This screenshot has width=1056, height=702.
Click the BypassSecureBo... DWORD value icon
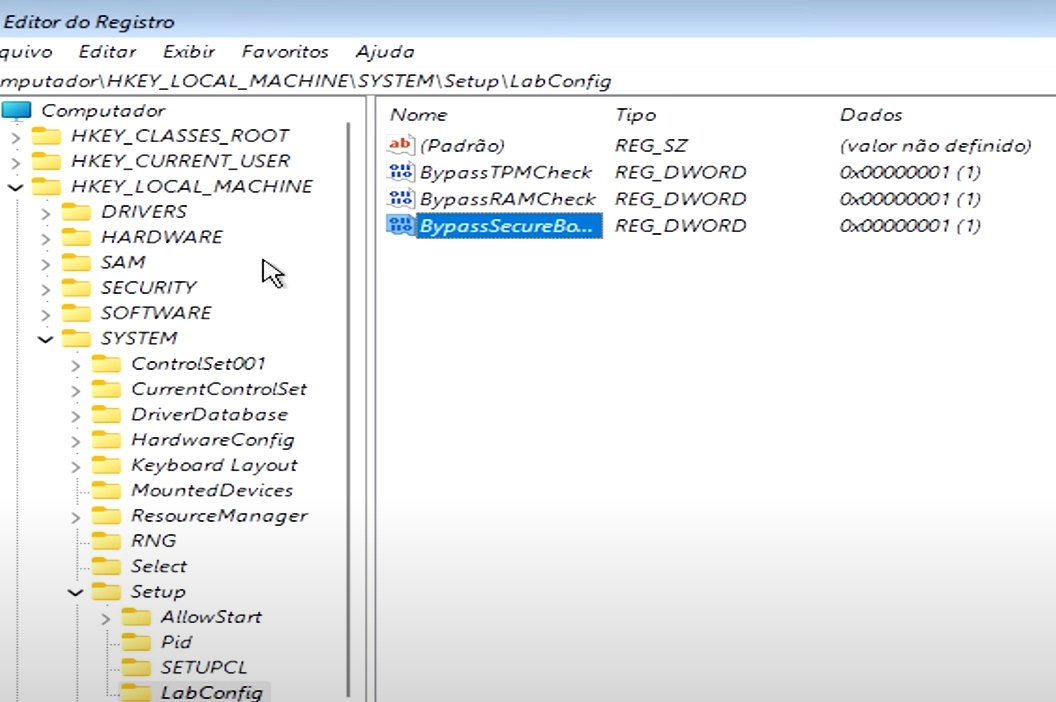coord(400,225)
